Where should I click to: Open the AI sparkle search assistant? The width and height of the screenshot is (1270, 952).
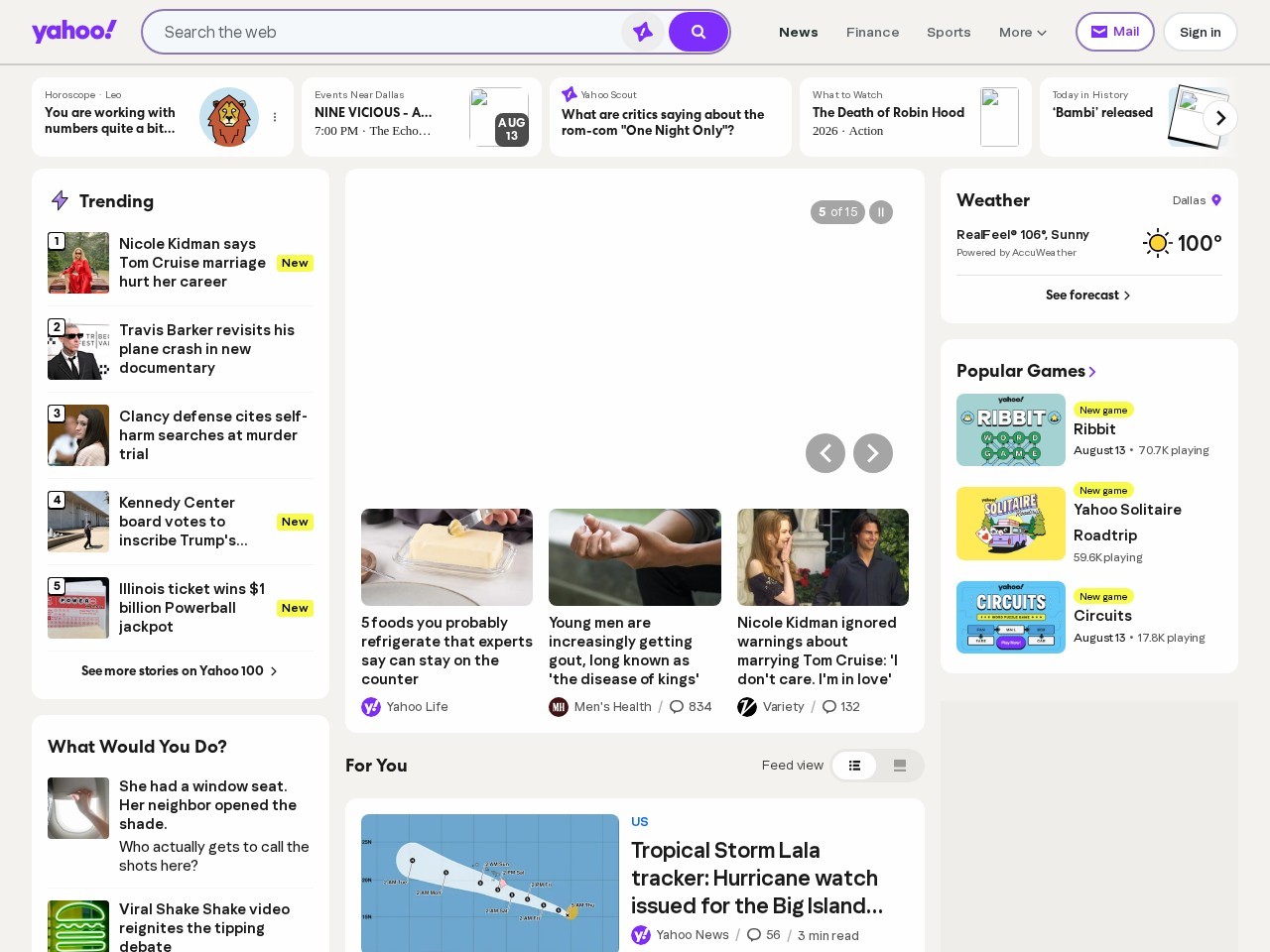coord(643,32)
